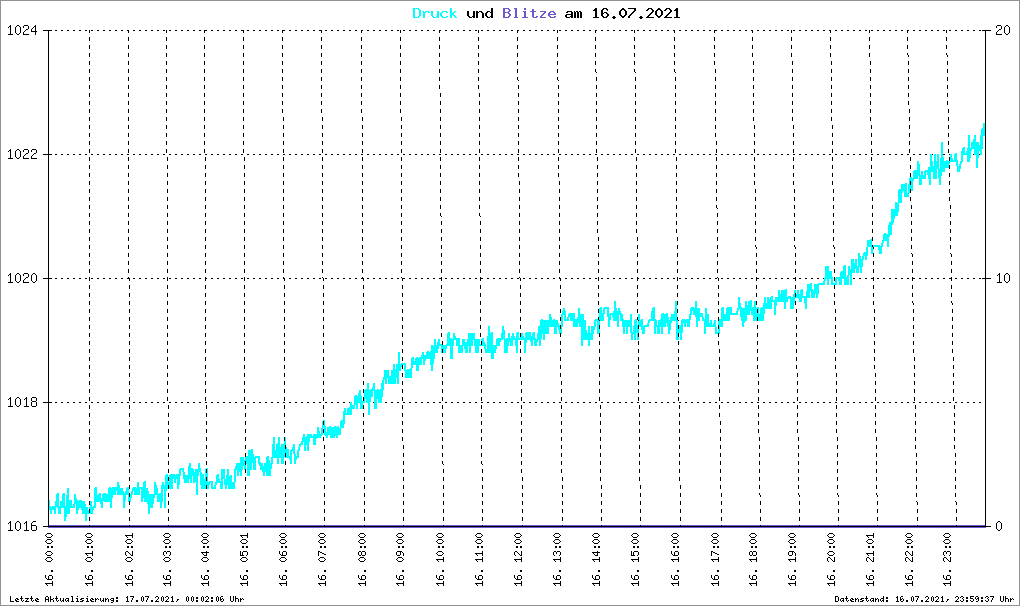
Task: Click the '16. 17:00' time axis label
Action: (x=716, y=559)
